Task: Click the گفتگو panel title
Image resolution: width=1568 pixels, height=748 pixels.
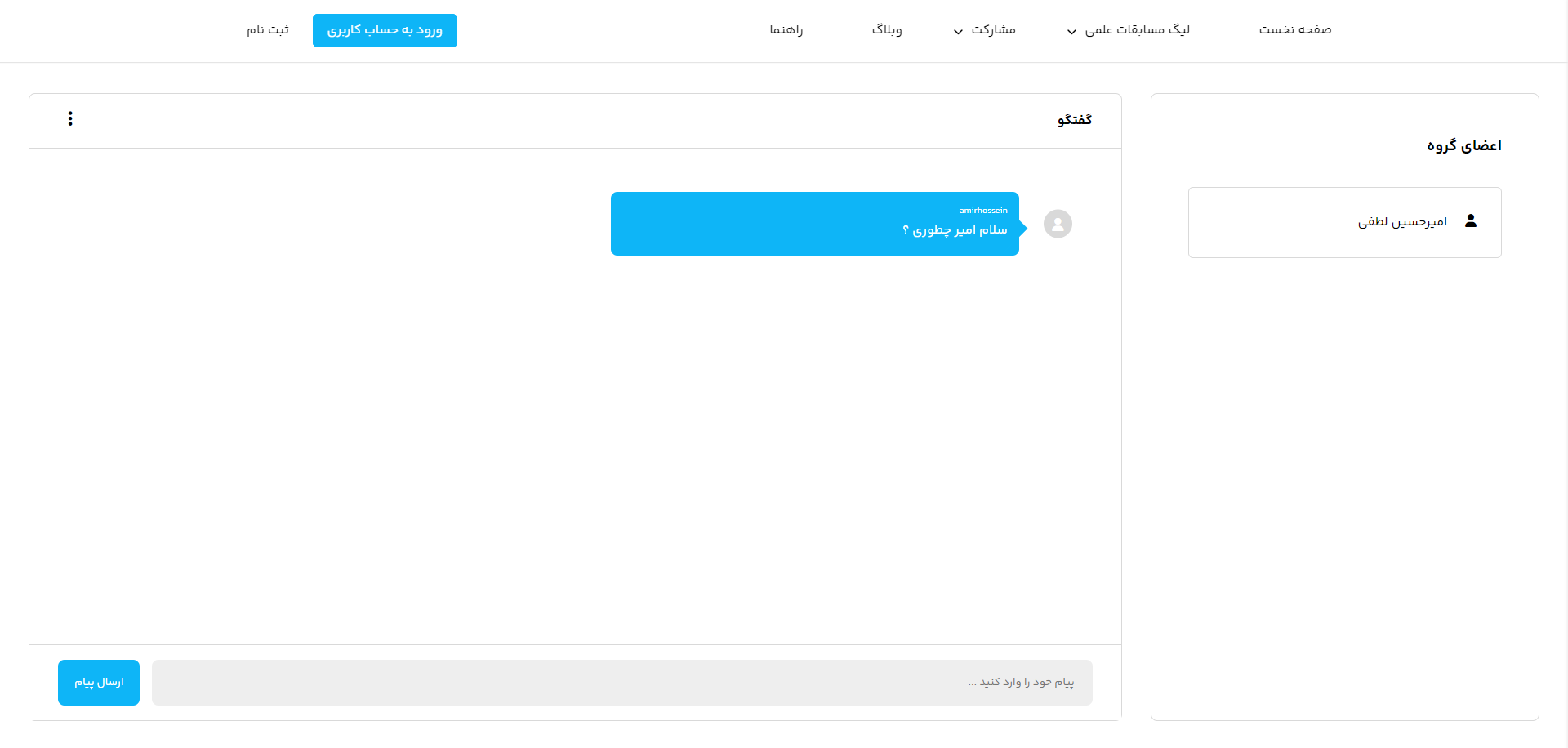Action: coord(1075,120)
